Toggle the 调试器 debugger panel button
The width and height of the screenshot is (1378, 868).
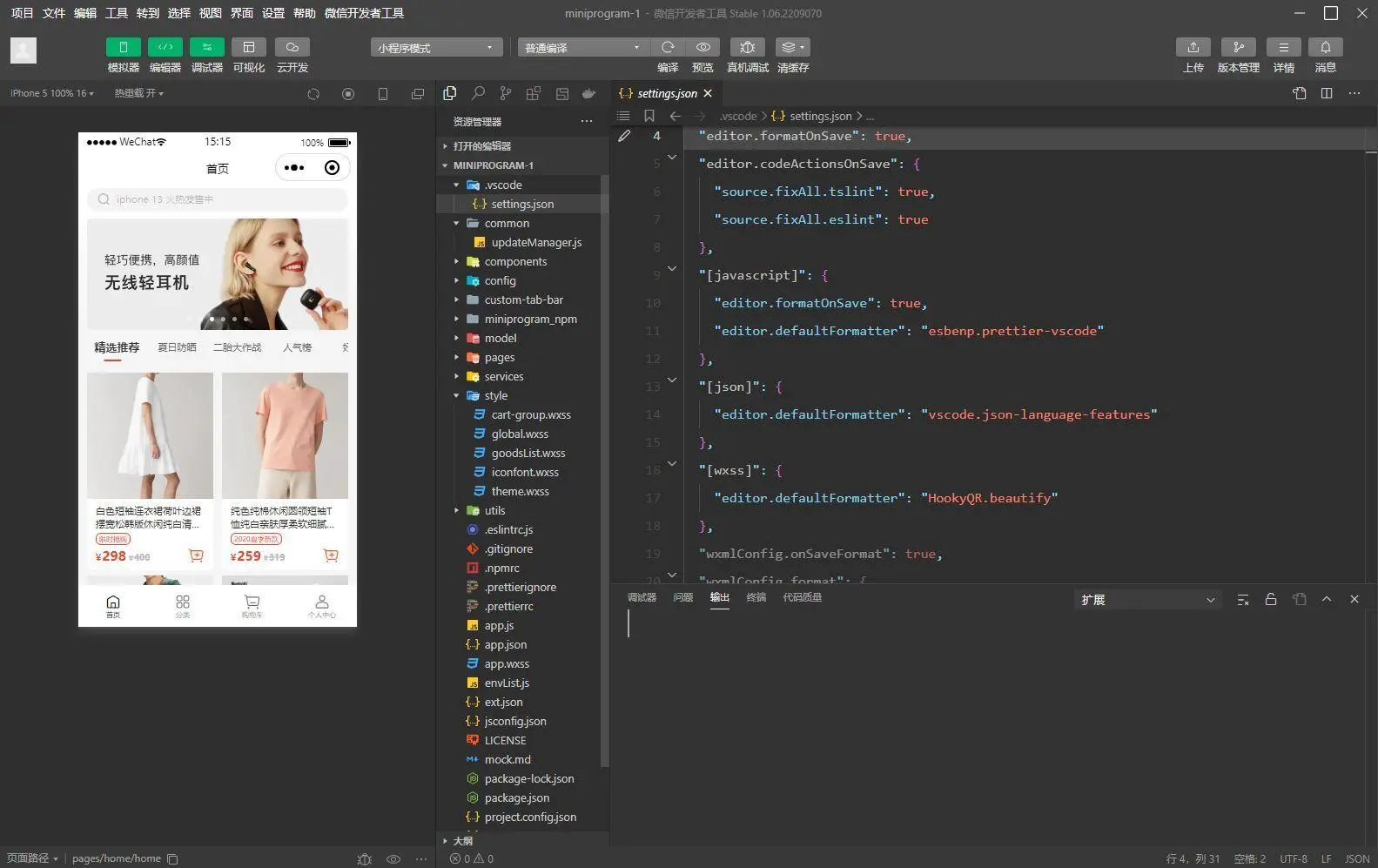tap(206, 47)
